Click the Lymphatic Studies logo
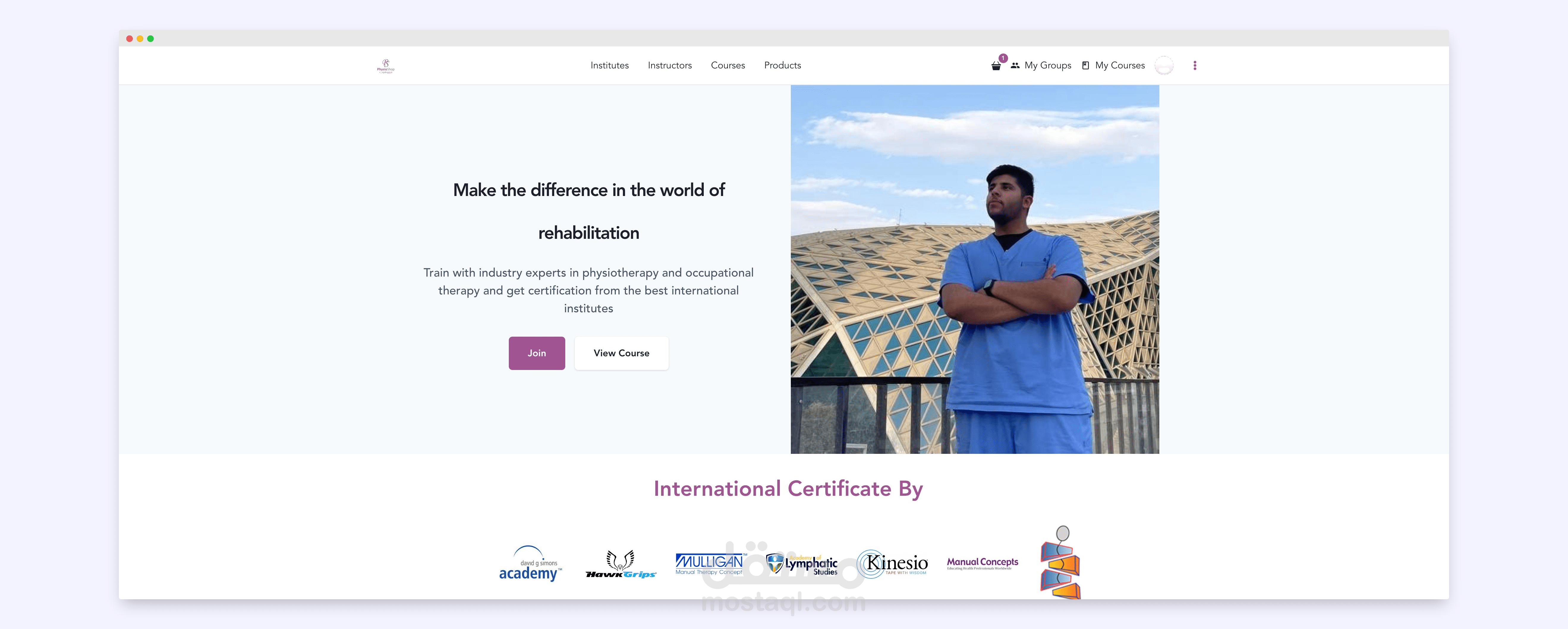Image resolution: width=1568 pixels, height=629 pixels. pos(802,564)
